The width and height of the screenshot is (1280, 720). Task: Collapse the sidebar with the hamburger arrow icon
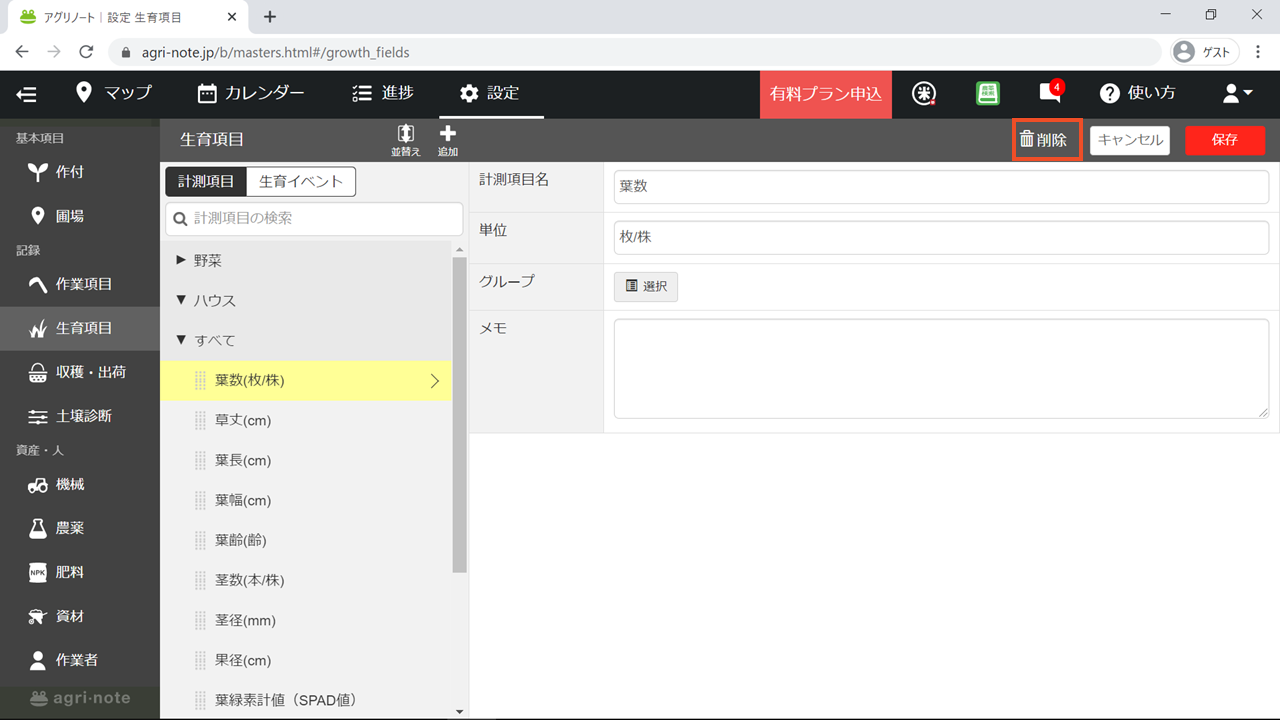27,94
